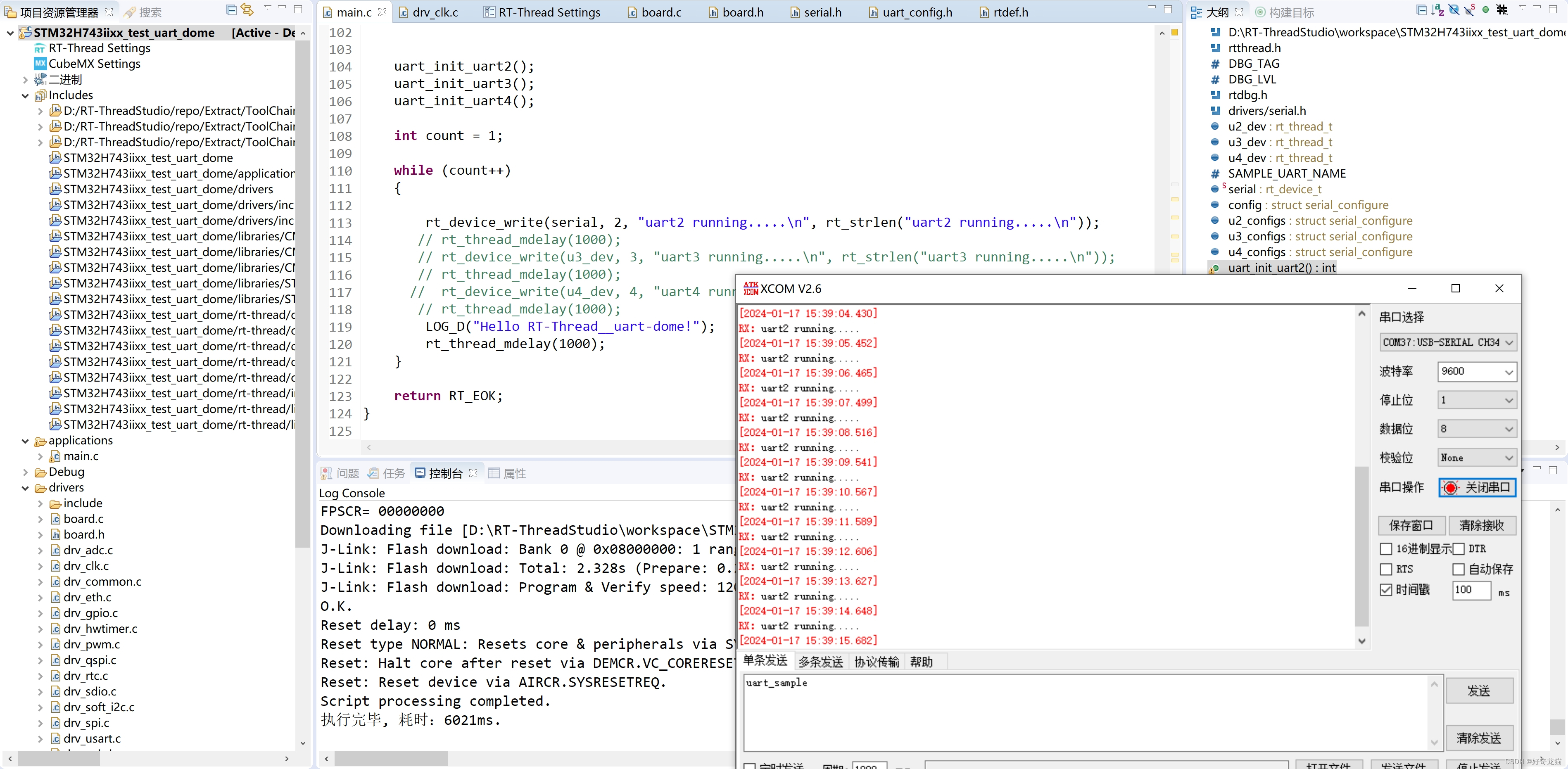Enable 16进制显示 hex display checkbox

(x=1386, y=549)
